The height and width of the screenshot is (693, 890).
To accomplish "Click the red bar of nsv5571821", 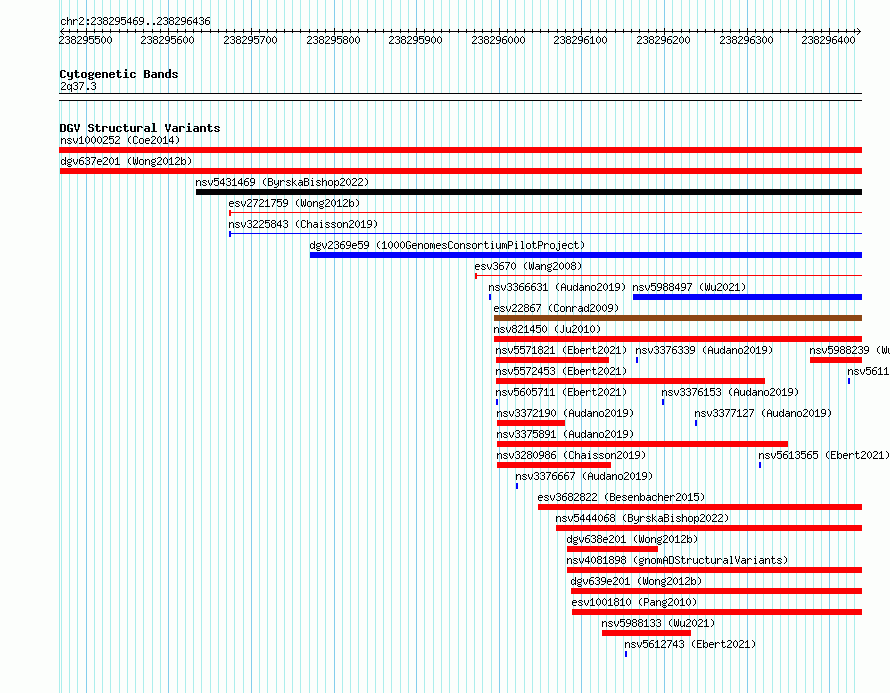I will [552, 360].
